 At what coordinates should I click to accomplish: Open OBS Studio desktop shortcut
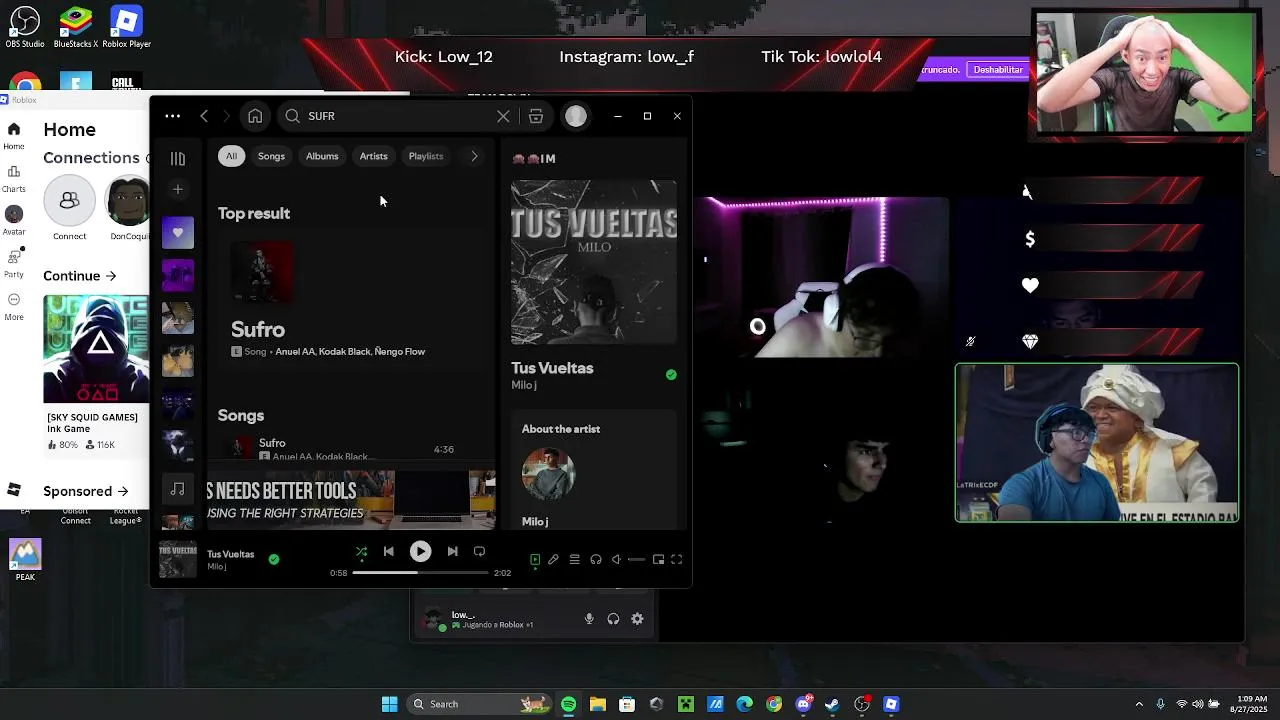click(25, 27)
